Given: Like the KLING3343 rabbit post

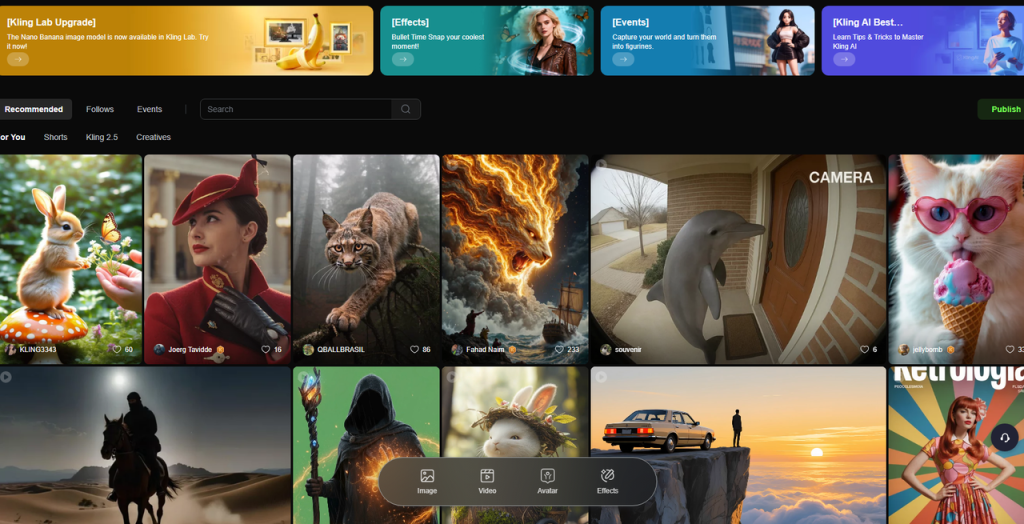Looking at the screenshot, I should 117,350.
